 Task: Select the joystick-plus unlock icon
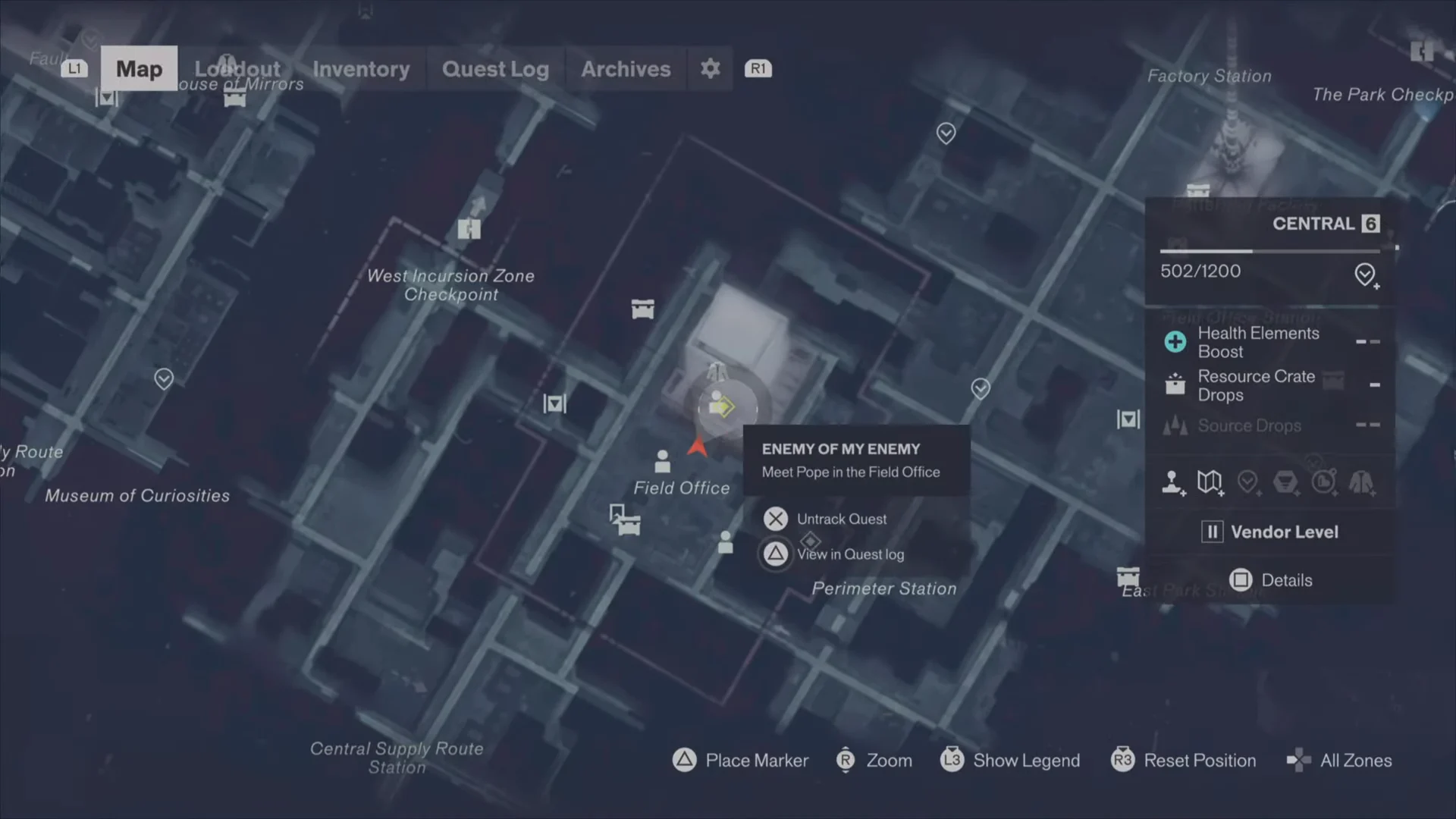tap(1173, 482)
